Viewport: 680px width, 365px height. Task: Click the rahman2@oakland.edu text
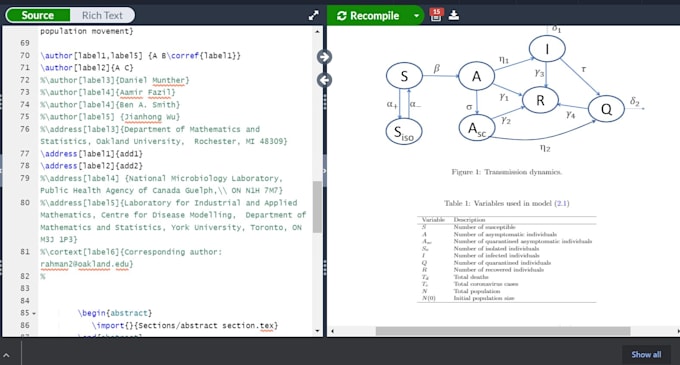86,264
